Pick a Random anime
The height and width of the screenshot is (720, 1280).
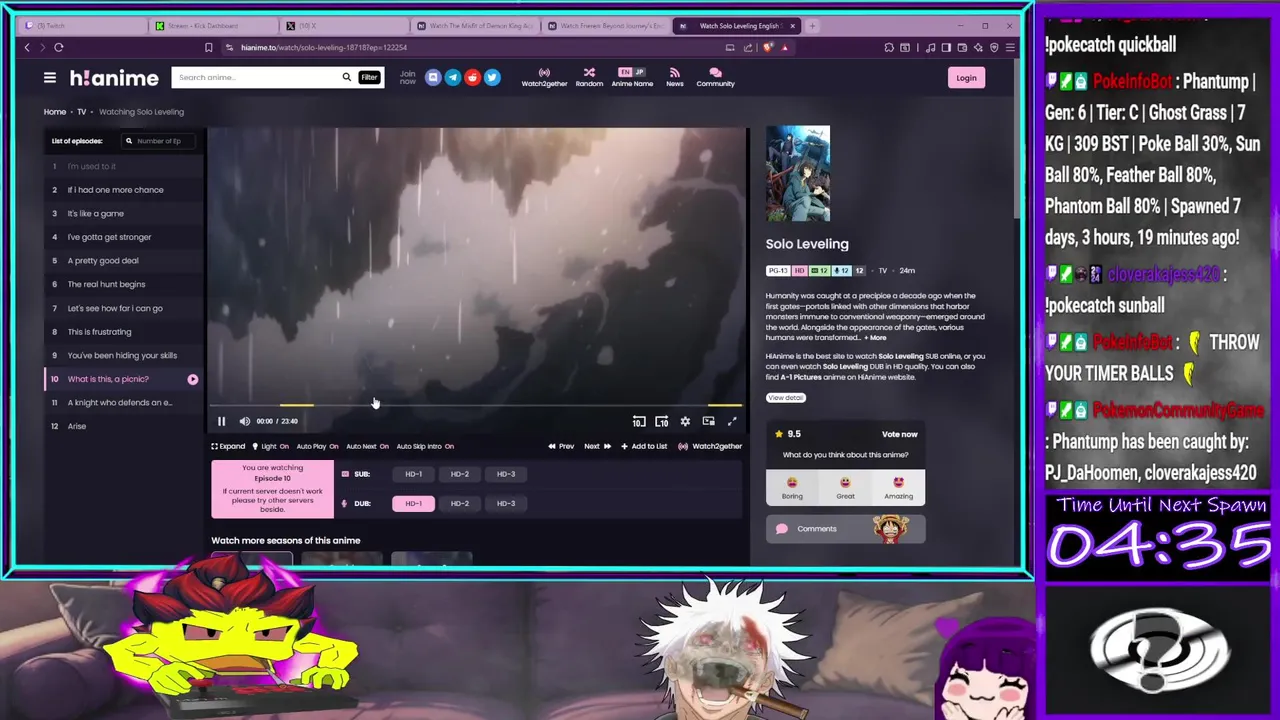click(x=589, y=77)
